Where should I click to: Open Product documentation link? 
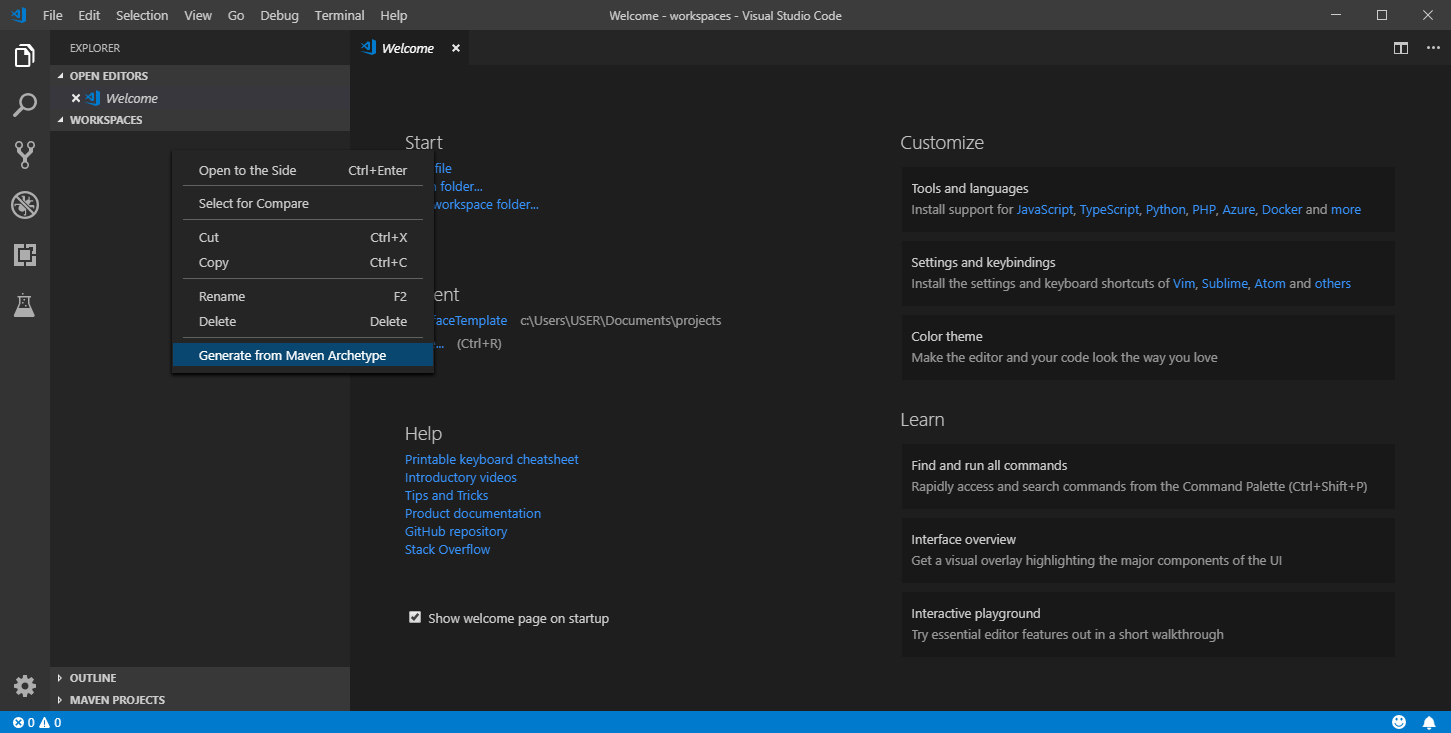[473, 513]
